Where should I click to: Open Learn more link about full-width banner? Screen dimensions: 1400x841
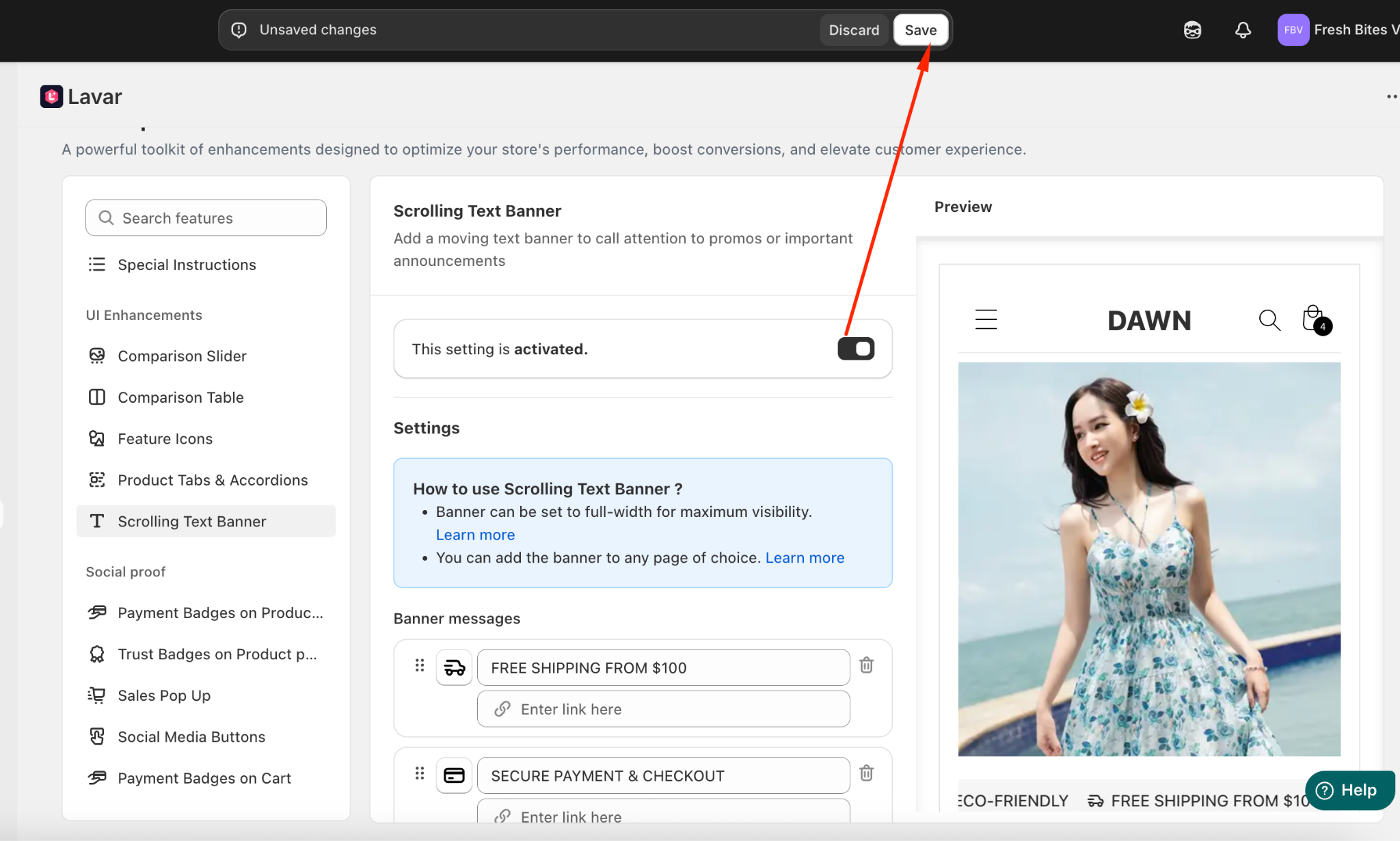475,535
